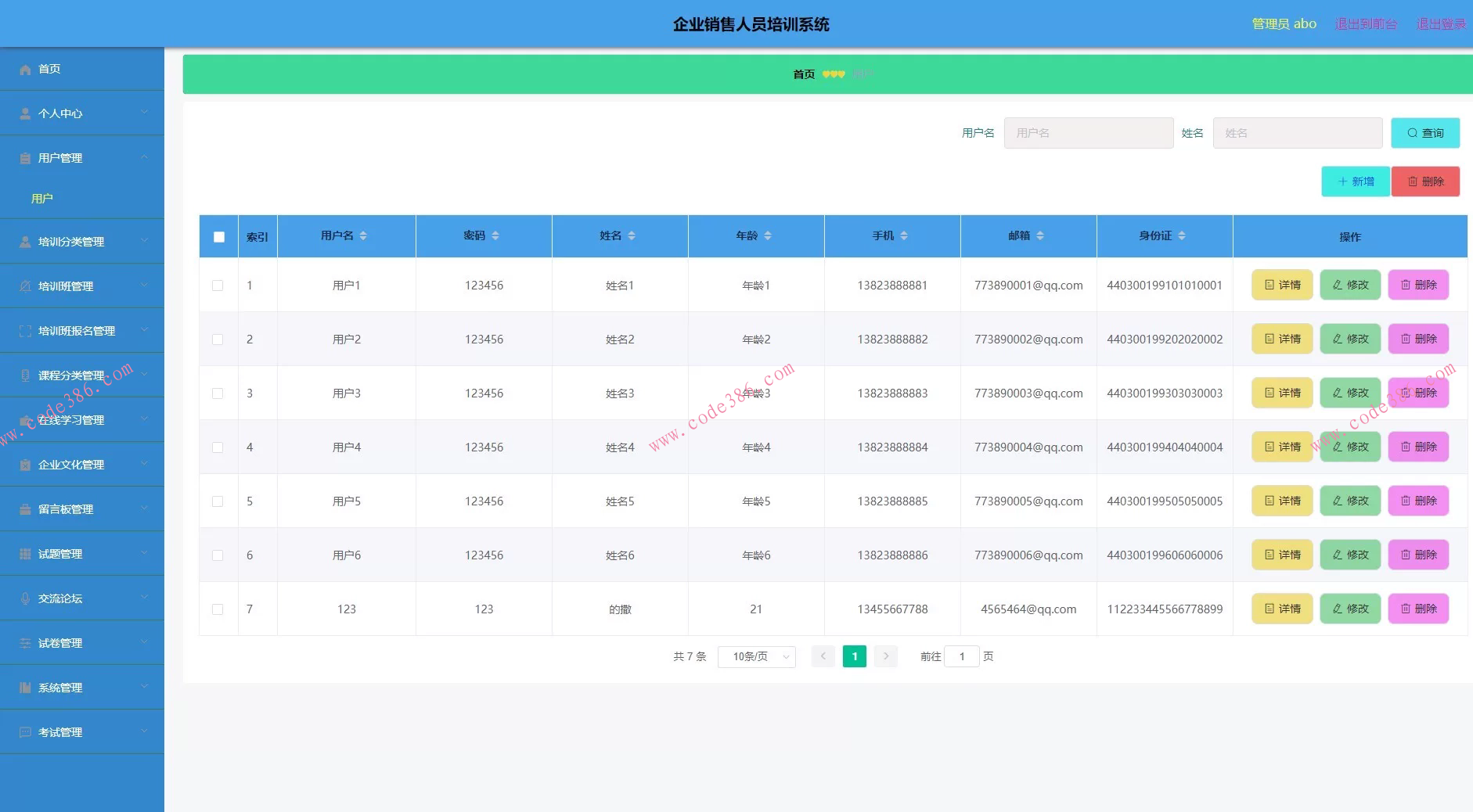Click the 退出登录 link in the header

pos(1440,24)
